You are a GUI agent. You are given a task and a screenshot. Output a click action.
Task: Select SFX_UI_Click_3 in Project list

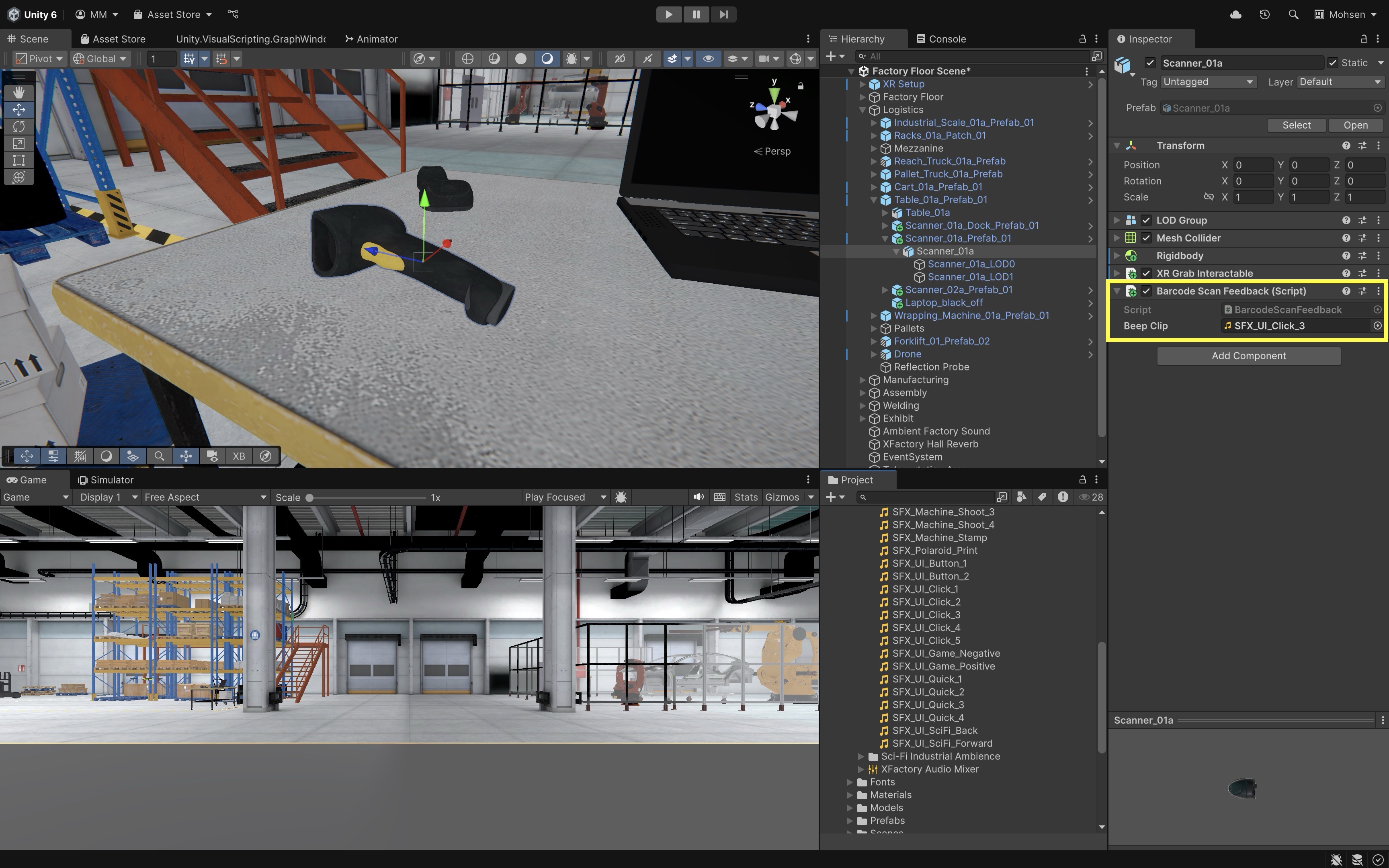pos(926,615)
